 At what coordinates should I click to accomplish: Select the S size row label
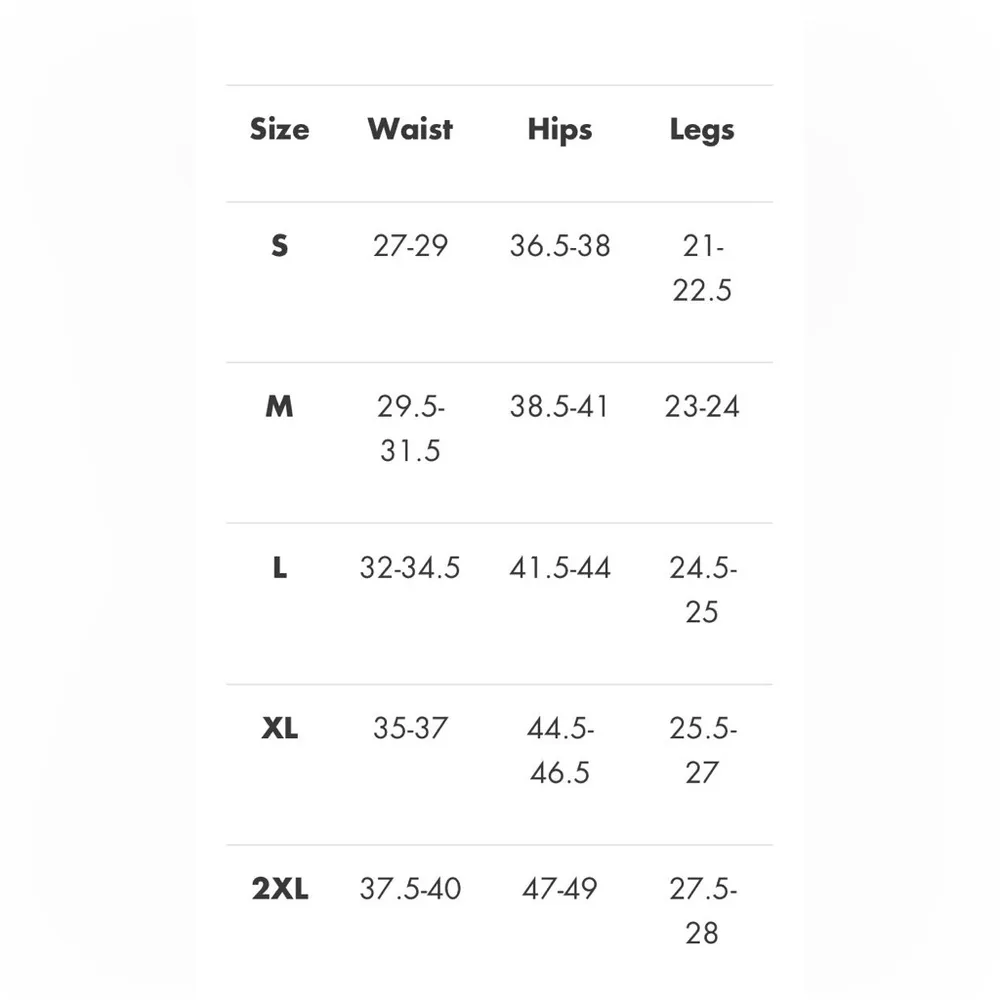tap(279, 246)
